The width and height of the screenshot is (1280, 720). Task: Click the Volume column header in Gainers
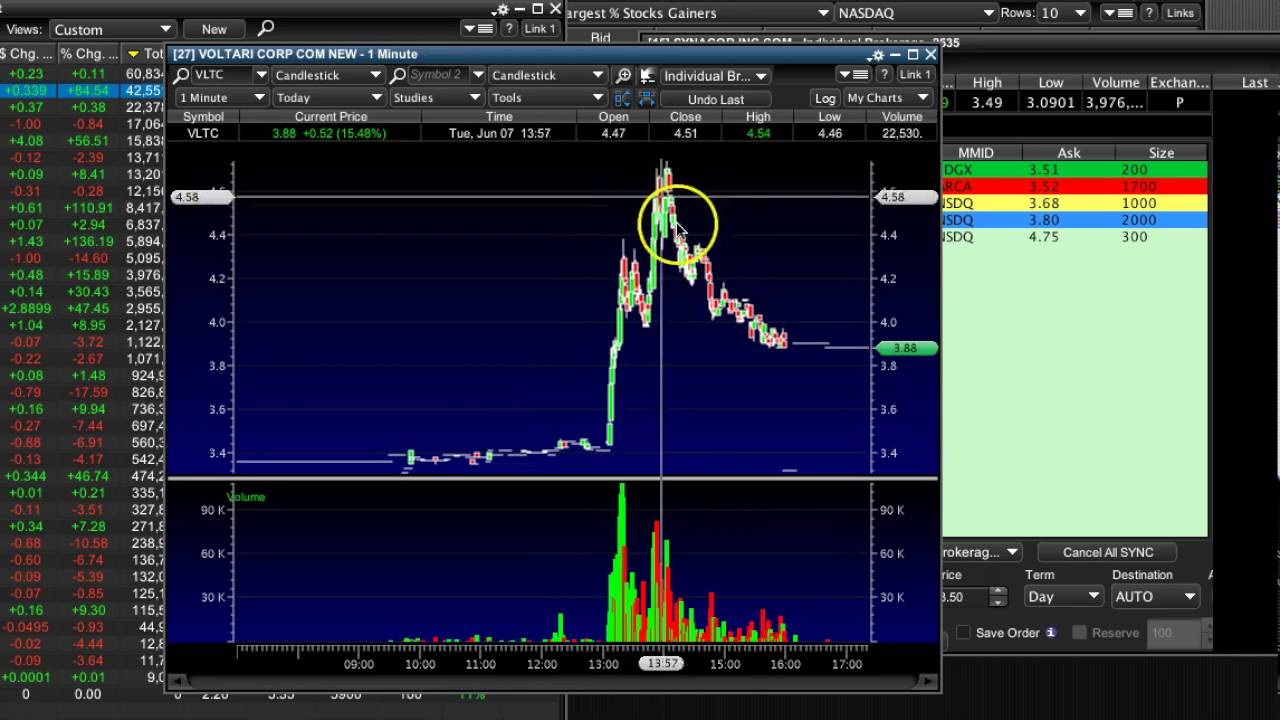coord(1115,83)
